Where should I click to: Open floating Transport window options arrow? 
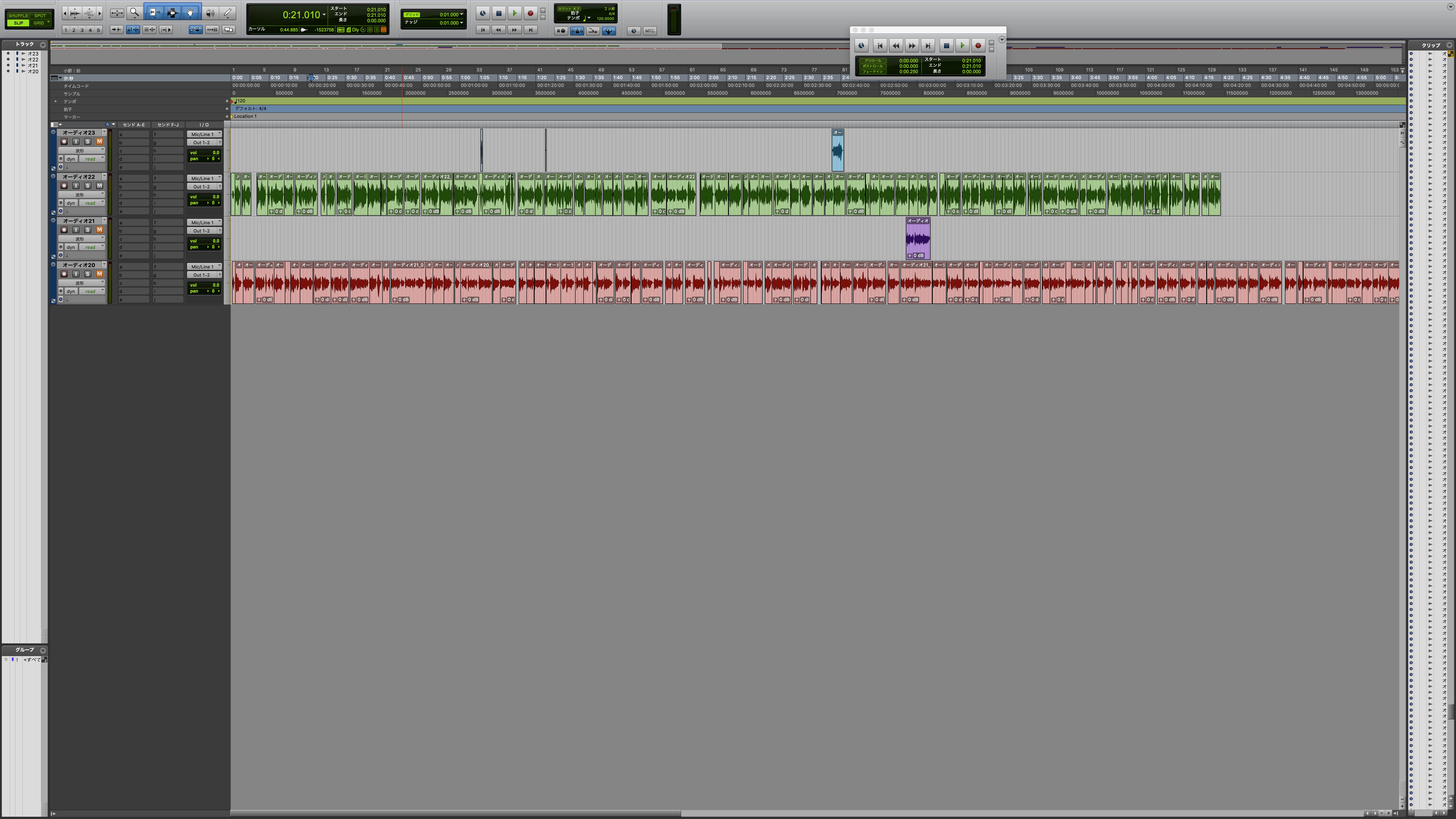coord(1002,40)
